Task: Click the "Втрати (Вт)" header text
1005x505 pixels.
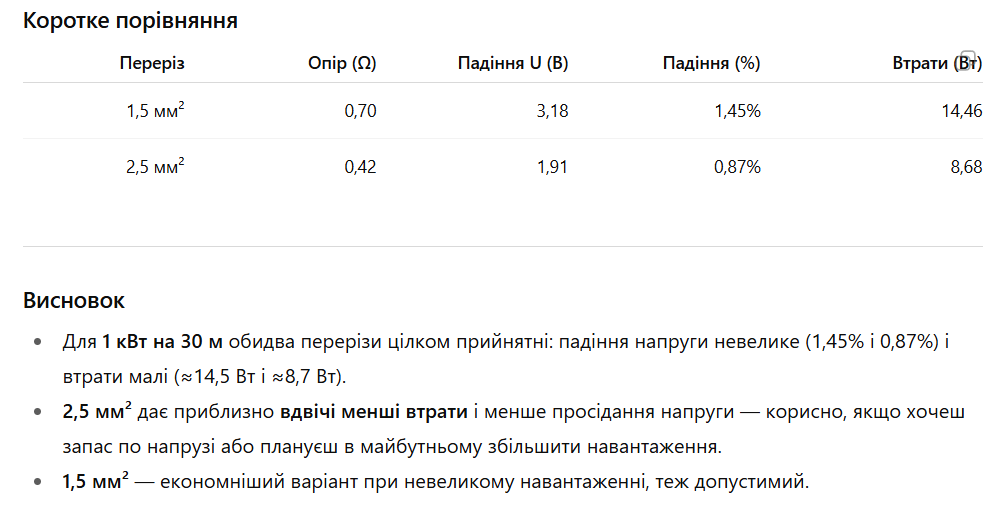Action: click(x=937, y=63)
